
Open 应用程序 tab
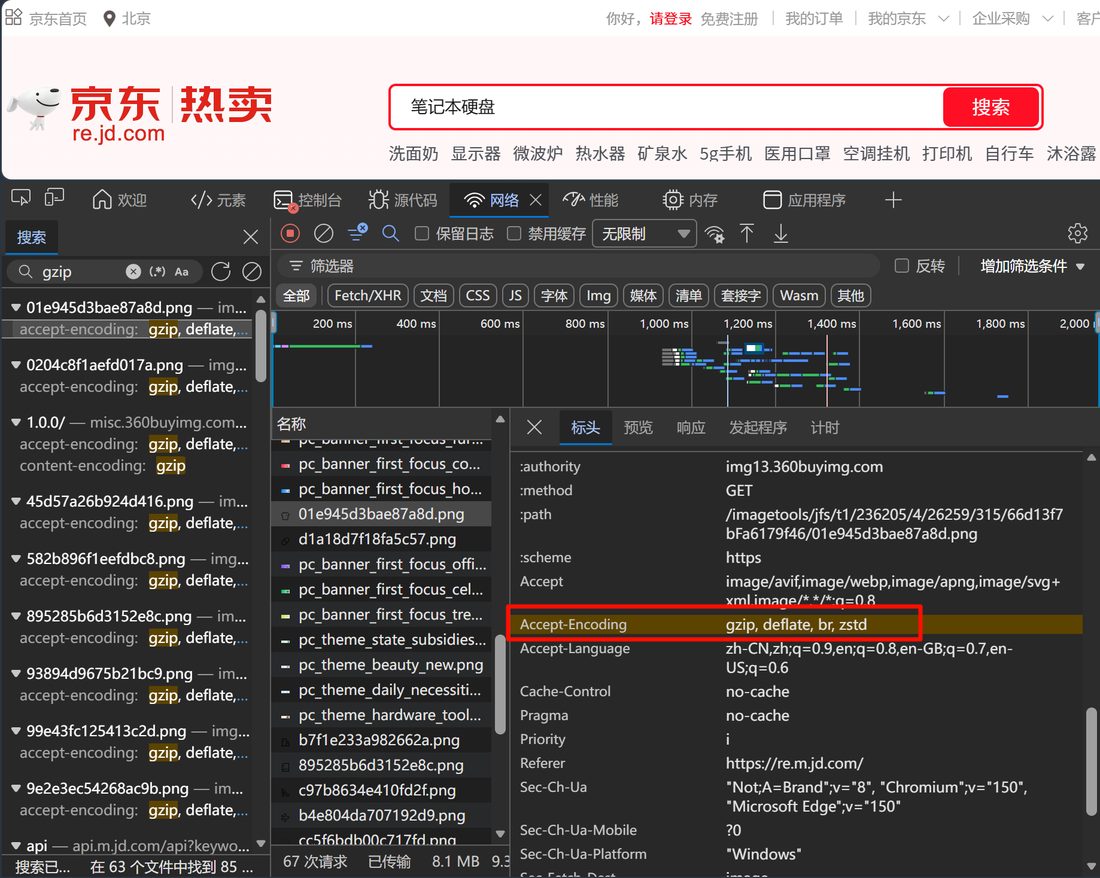tap(804, 200)
